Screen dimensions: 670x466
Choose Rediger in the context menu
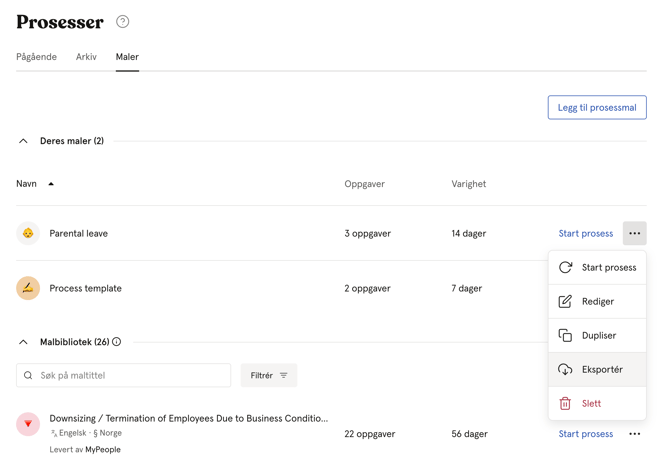click(597, 302)
